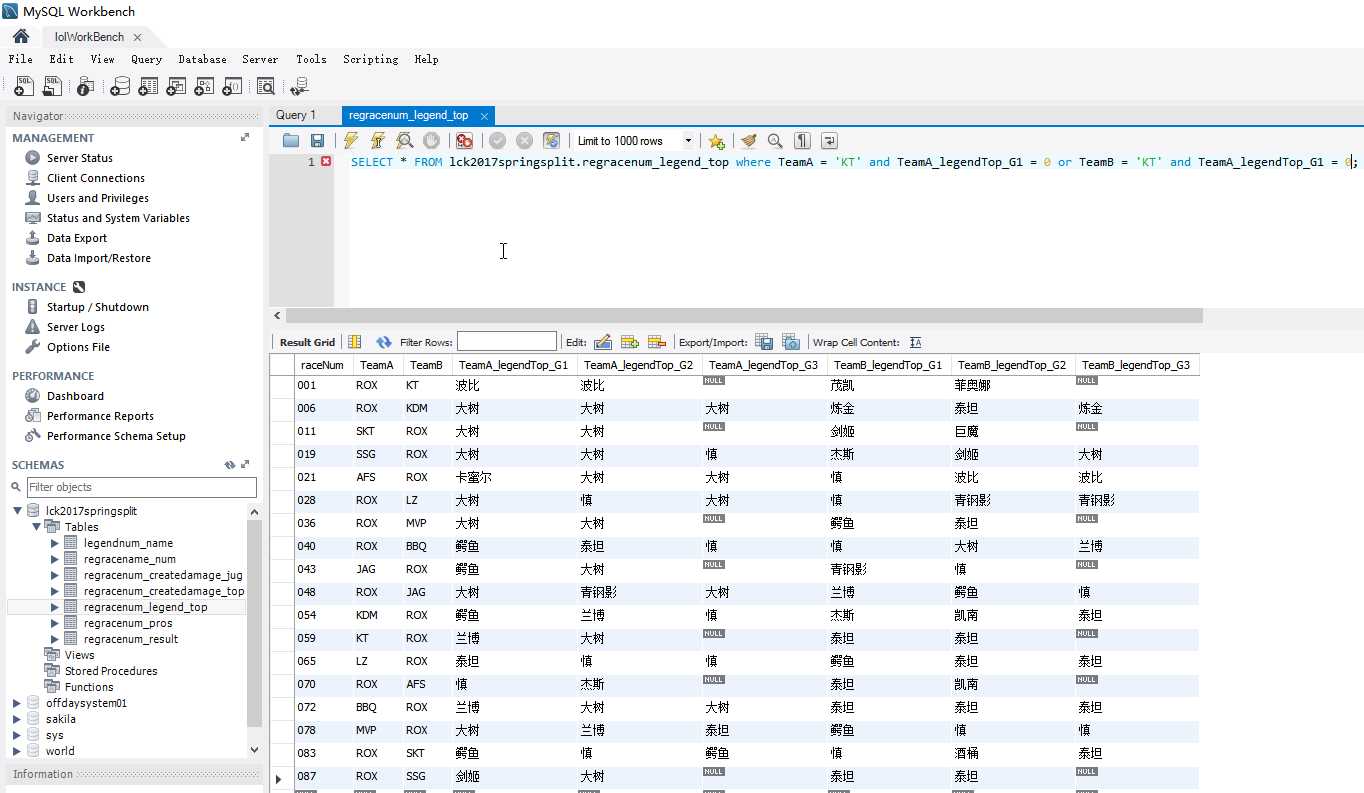Create a new table icon
Image resolution: width=1364 pixels, height=793 pixels.
148,87
